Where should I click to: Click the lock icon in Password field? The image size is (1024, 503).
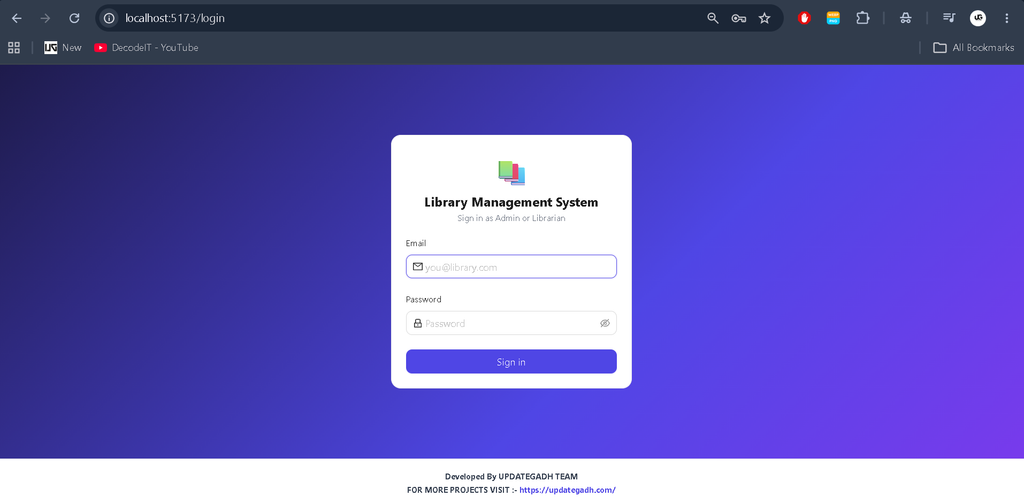tap(418, 323)
